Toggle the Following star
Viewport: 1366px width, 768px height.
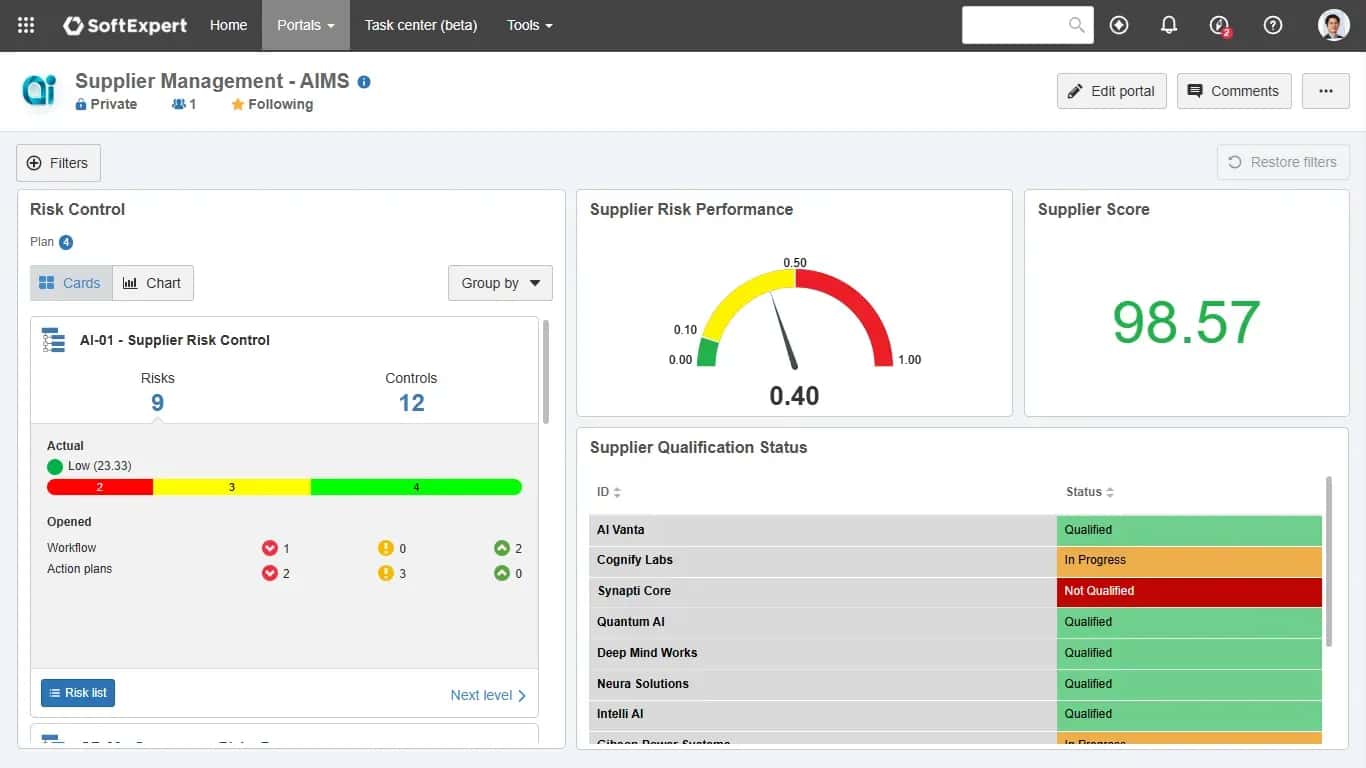(x=238, y=104)
